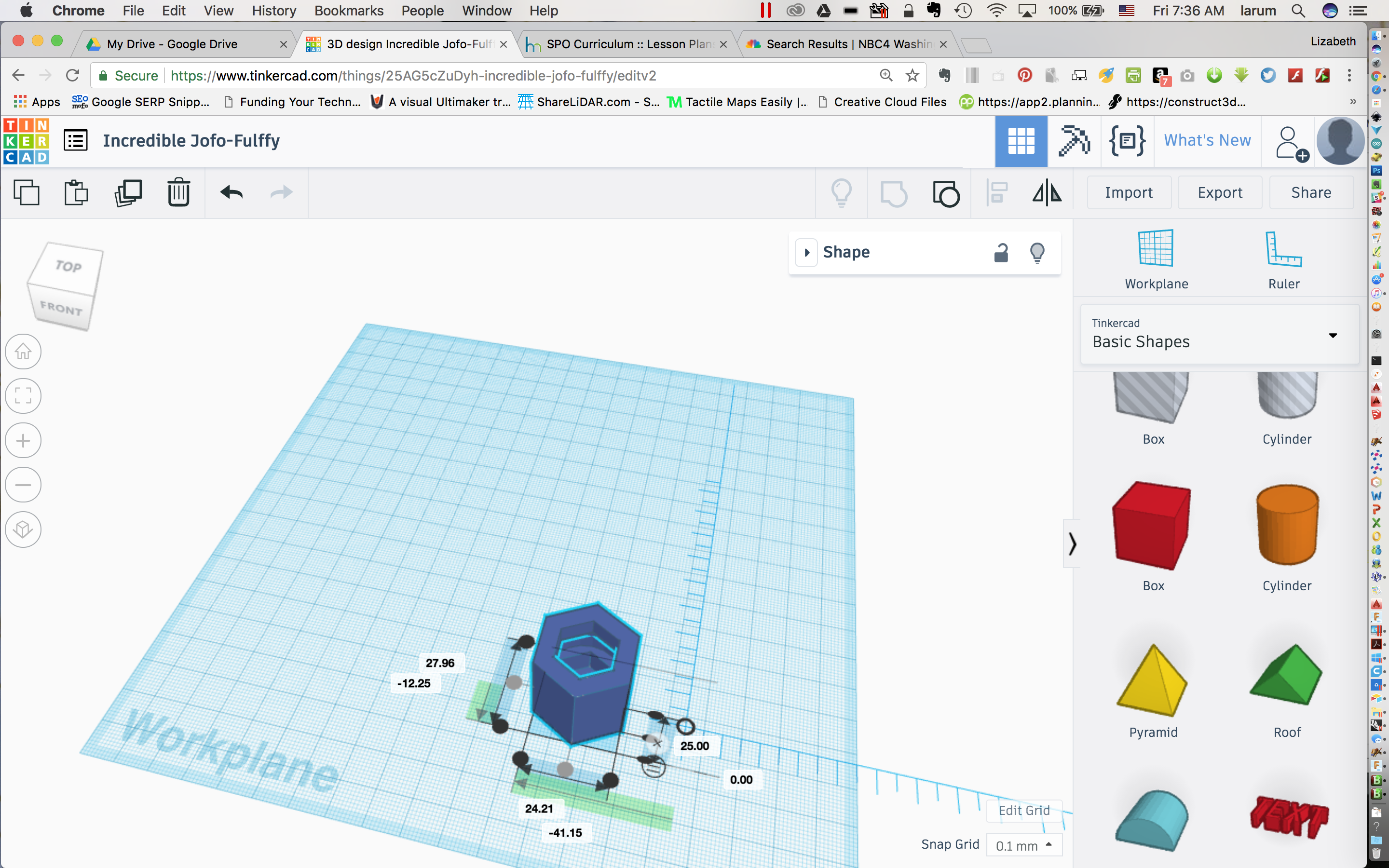Expand the bookmarks overflow chevron
Screen dimensions: 1389x868
click(x=1353, y=102)
